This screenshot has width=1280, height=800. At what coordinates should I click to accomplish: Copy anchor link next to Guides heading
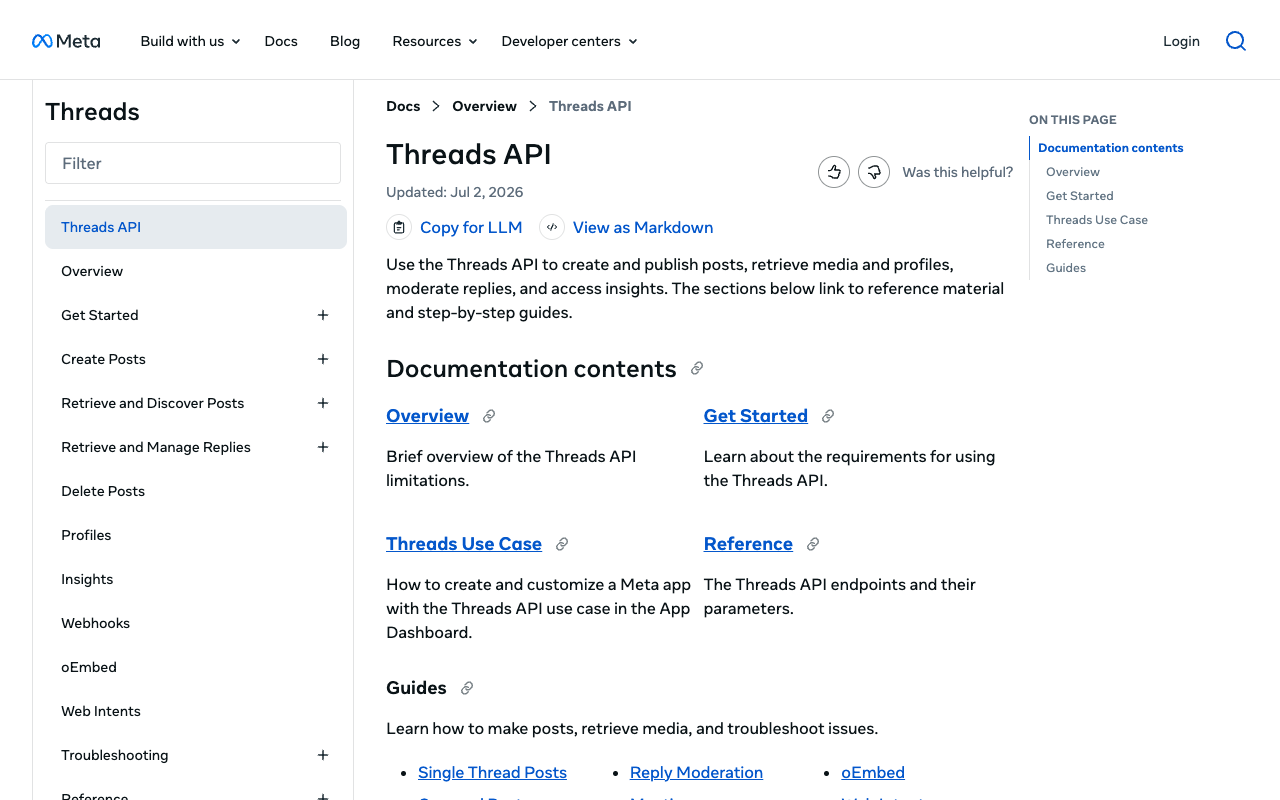[x=467, y=688]
